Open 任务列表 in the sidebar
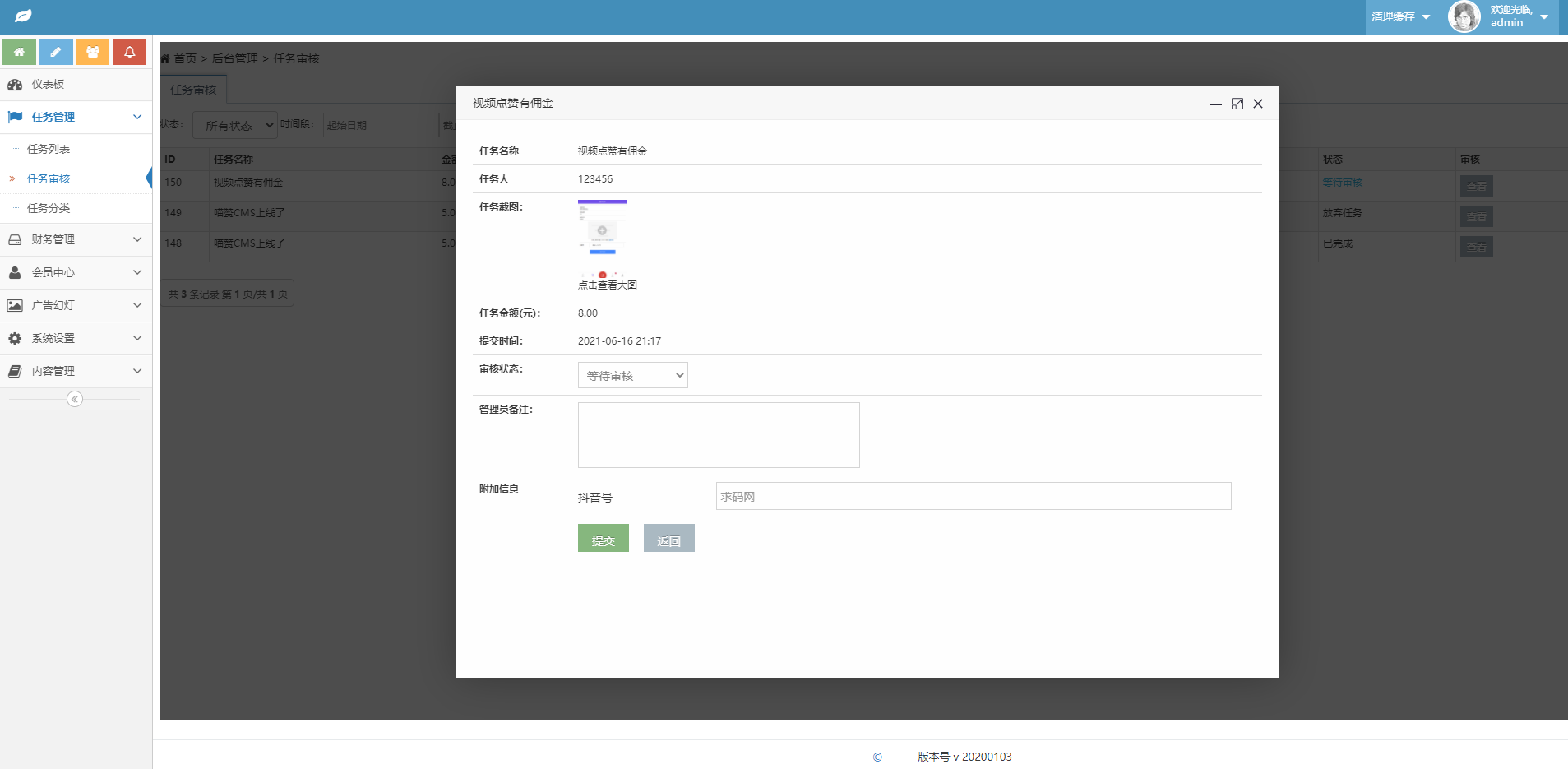The width and height of the screenshot is (1568, 769). (x=49, y=149)
